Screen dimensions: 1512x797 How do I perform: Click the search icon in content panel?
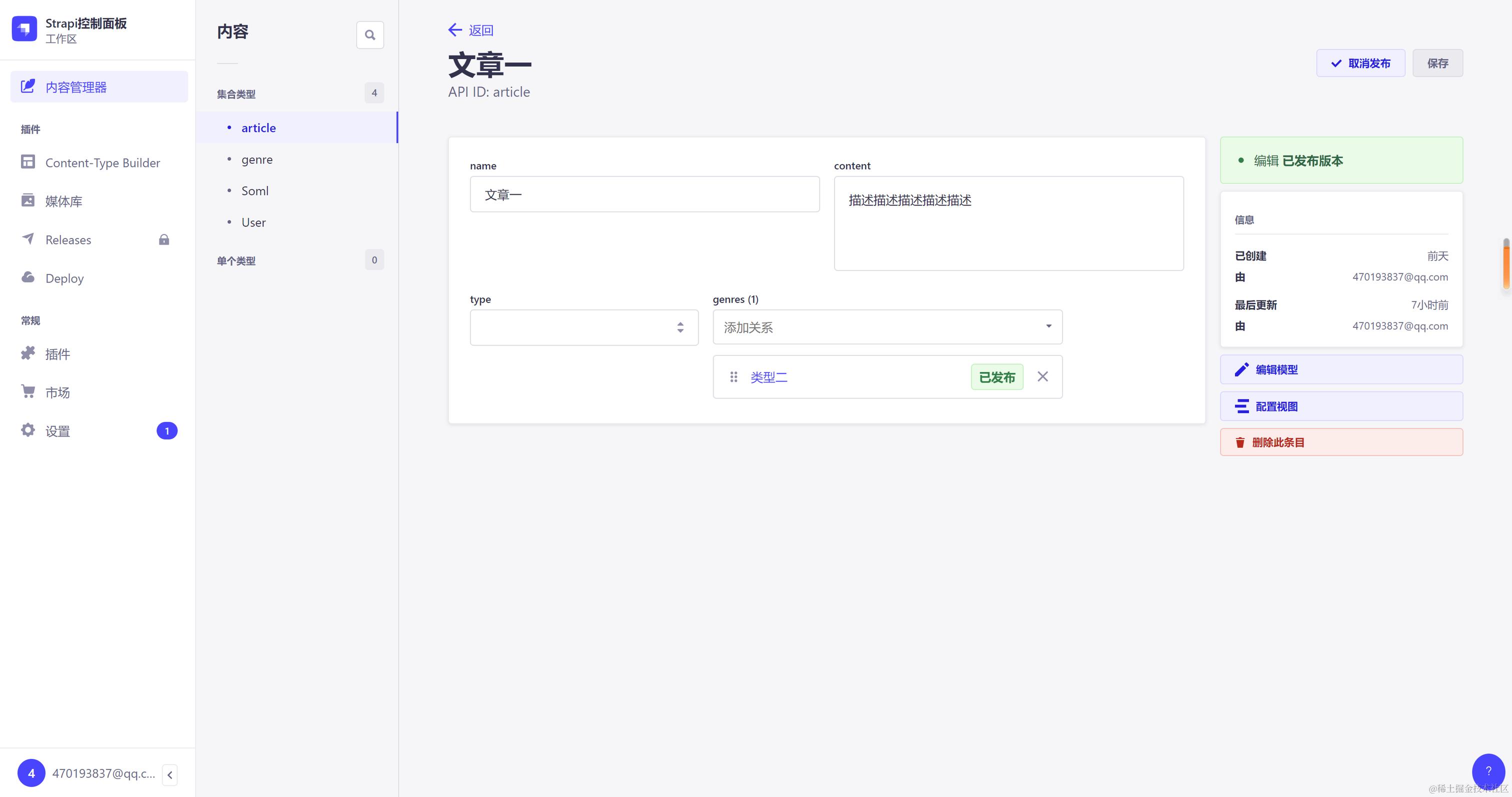point(370,35)
